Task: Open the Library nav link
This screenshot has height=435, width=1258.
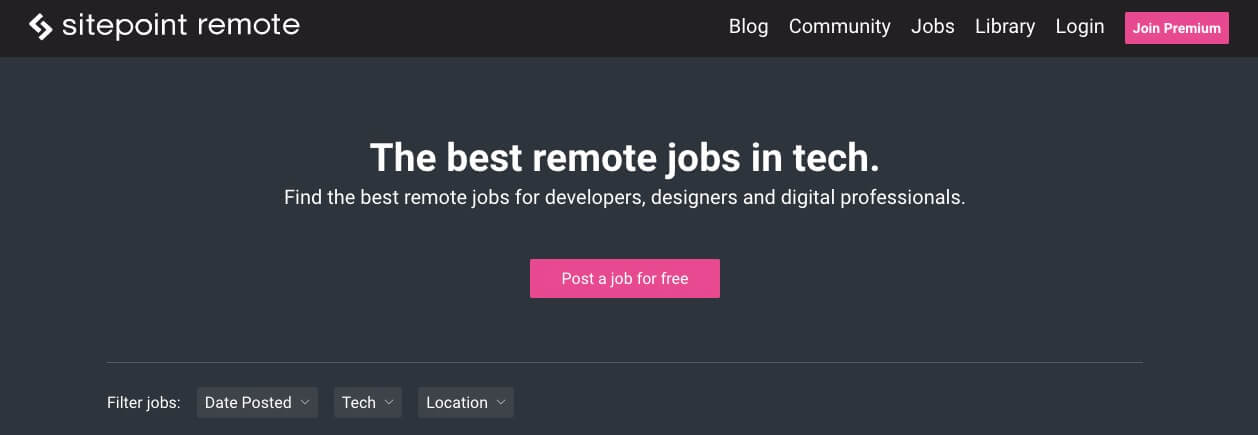Action: point(1005,27)
